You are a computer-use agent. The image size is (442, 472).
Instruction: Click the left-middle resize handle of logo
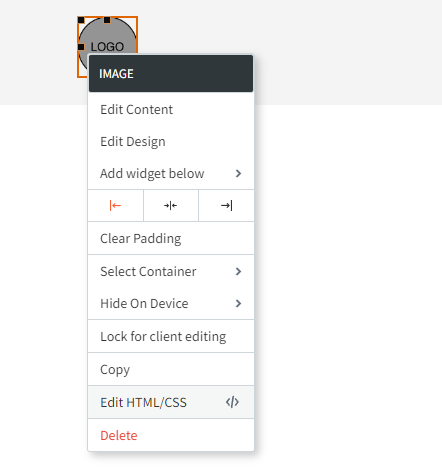[x=81, y=47]
